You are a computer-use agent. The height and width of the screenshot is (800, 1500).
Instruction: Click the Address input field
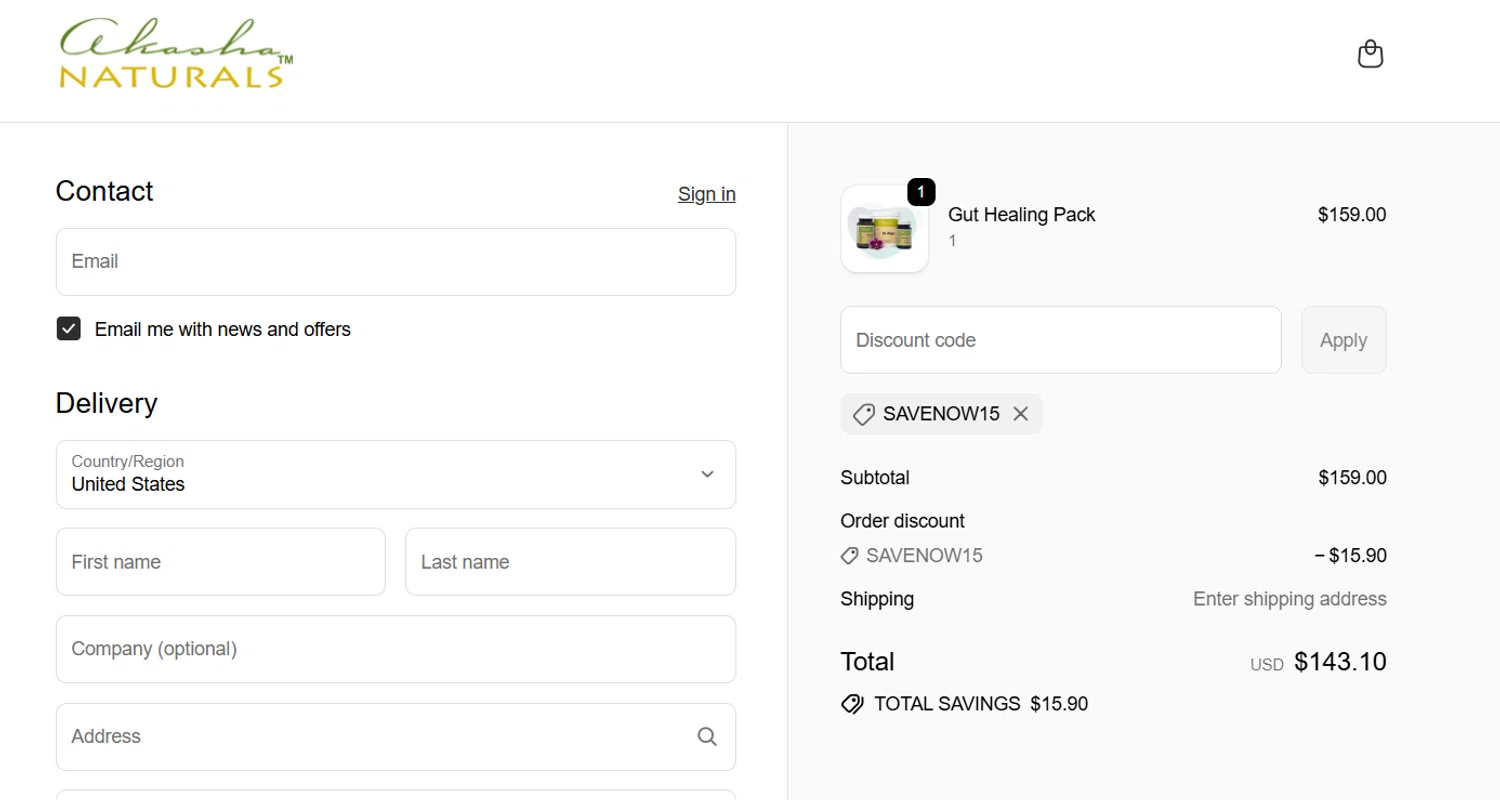pyautogui.click(x=396, y=737)
